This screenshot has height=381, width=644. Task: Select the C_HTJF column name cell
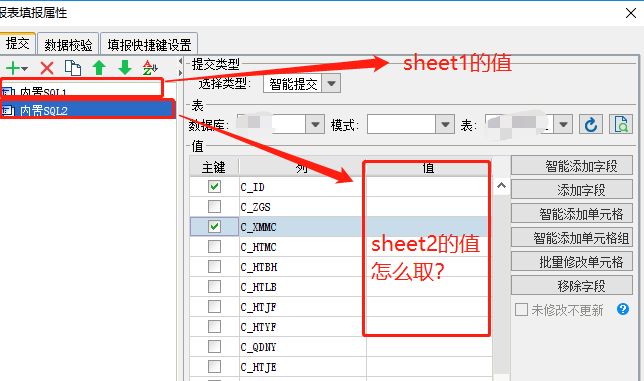[x=302, y=307]
